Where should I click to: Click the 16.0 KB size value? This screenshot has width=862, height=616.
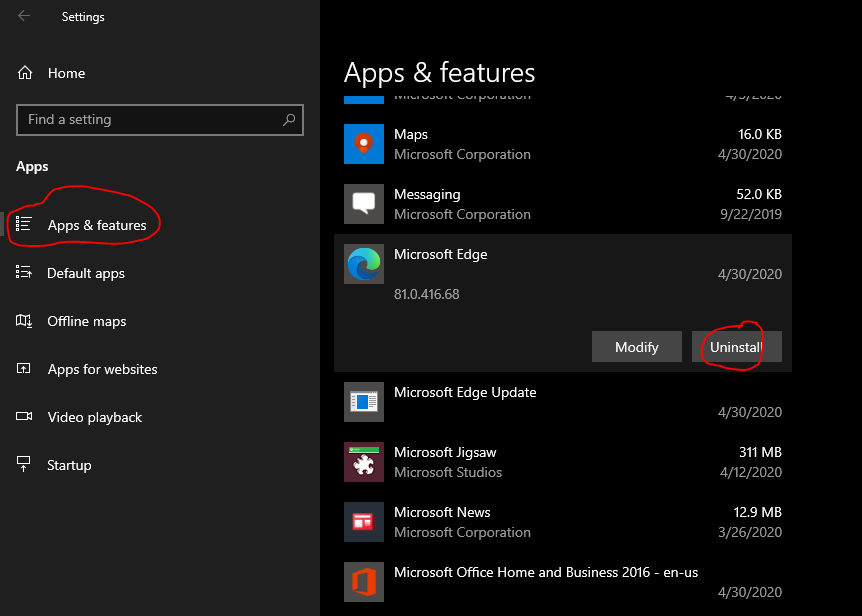click(x=760, y=134)
